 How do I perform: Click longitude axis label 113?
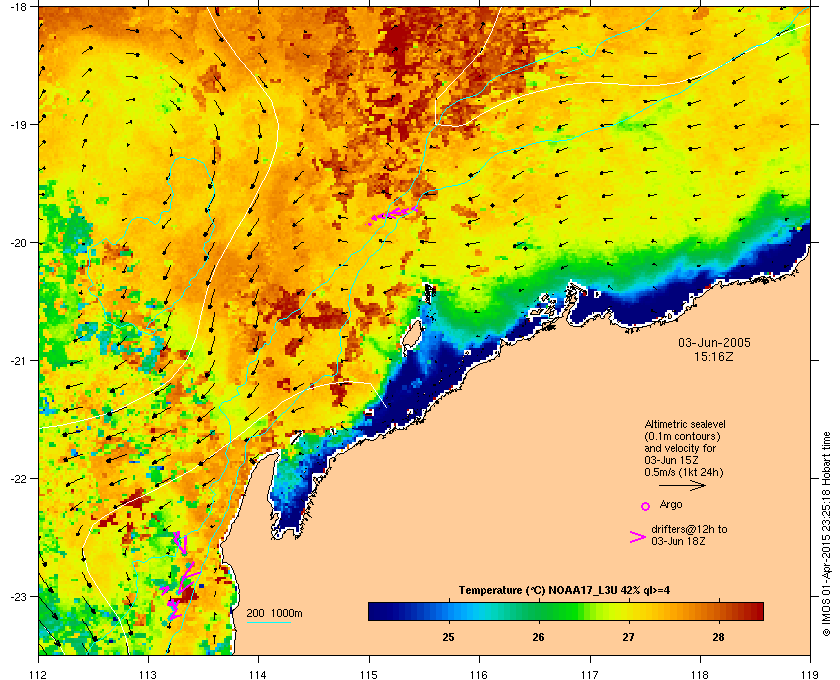coord(148,675)
